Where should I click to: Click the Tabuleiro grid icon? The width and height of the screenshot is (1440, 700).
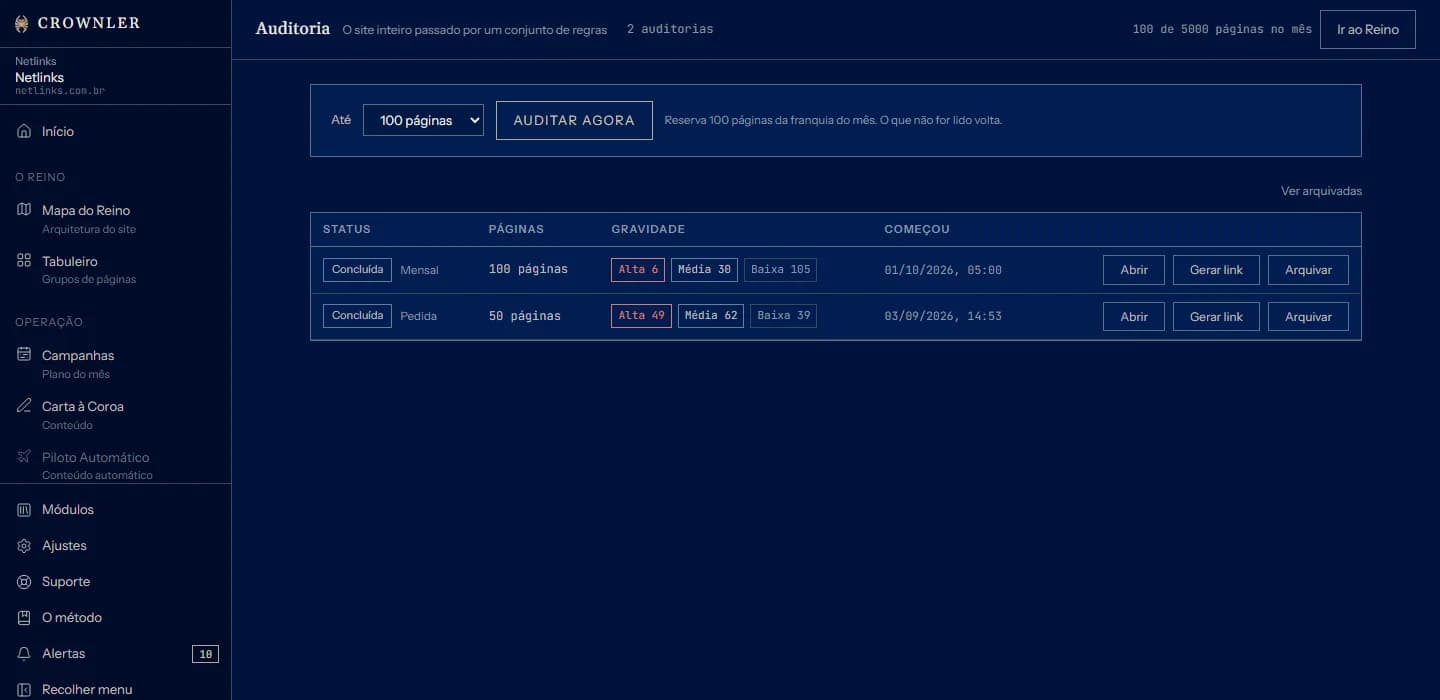tap(24, 261)
